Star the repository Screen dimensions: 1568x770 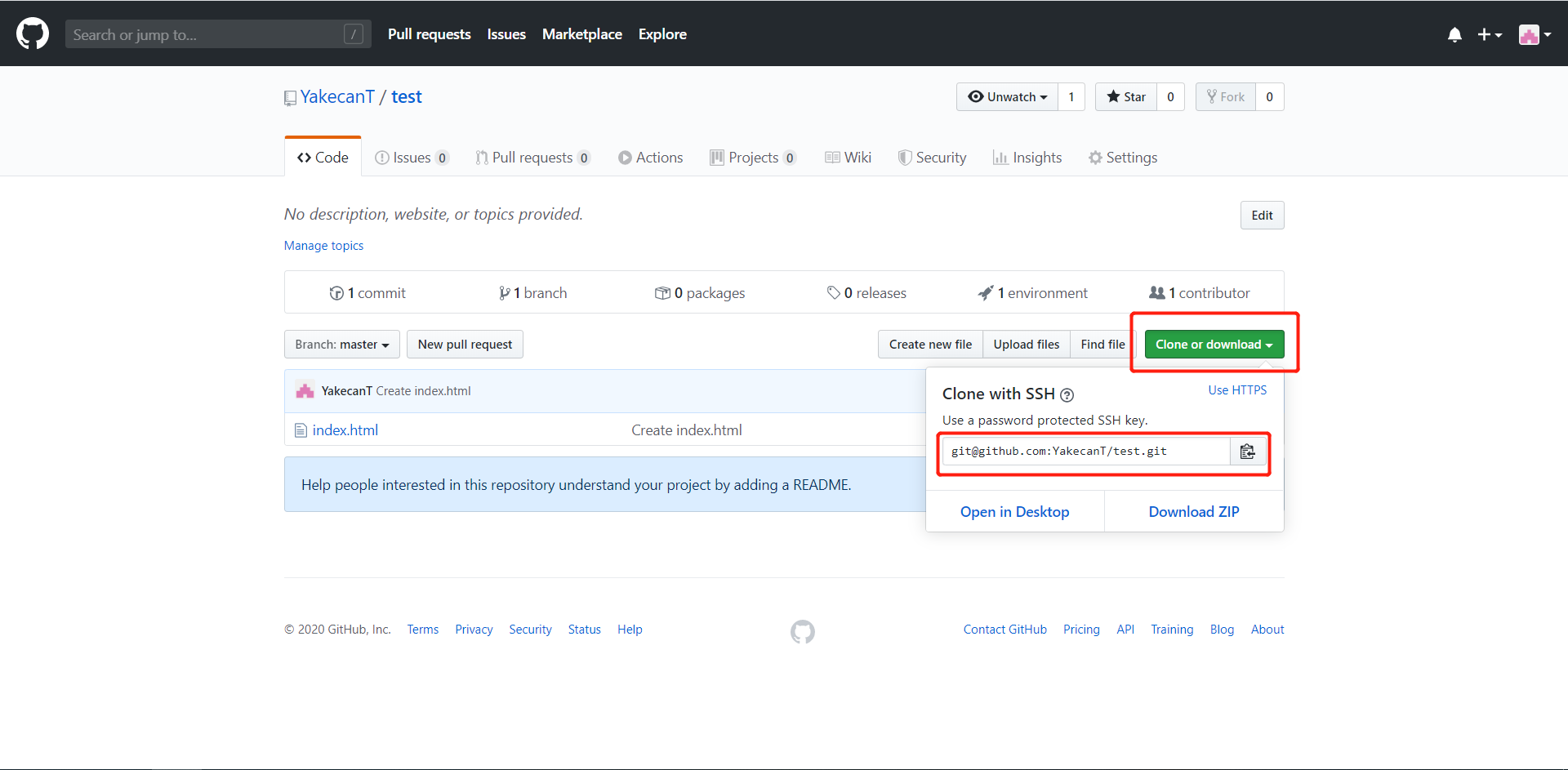(x=1126, y=97)
